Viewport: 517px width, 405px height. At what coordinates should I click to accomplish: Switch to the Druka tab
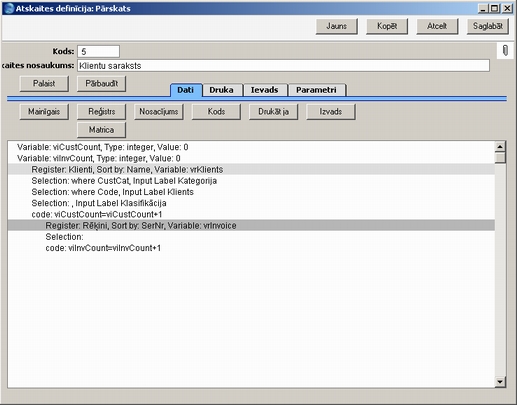coord(221,90)
